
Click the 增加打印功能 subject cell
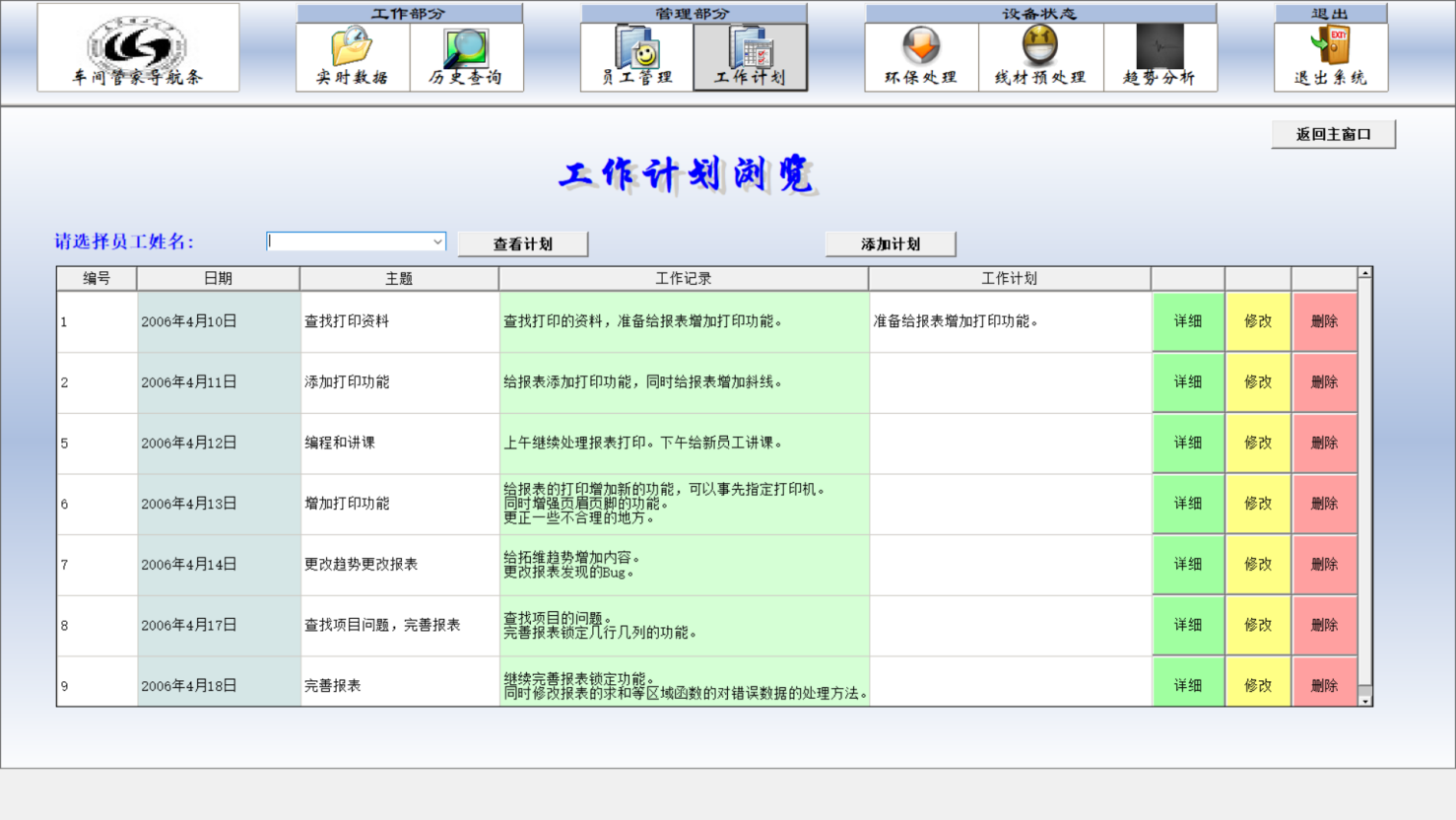point(400,504)
